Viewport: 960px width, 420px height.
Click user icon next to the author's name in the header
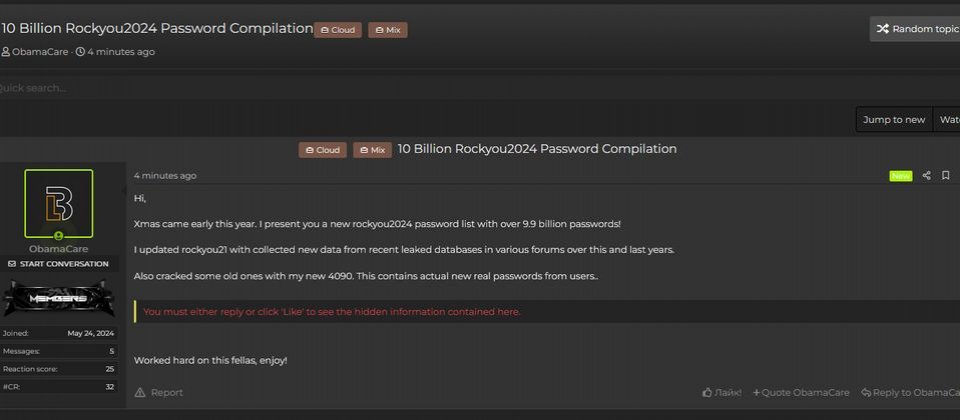[x=6, y=52]
